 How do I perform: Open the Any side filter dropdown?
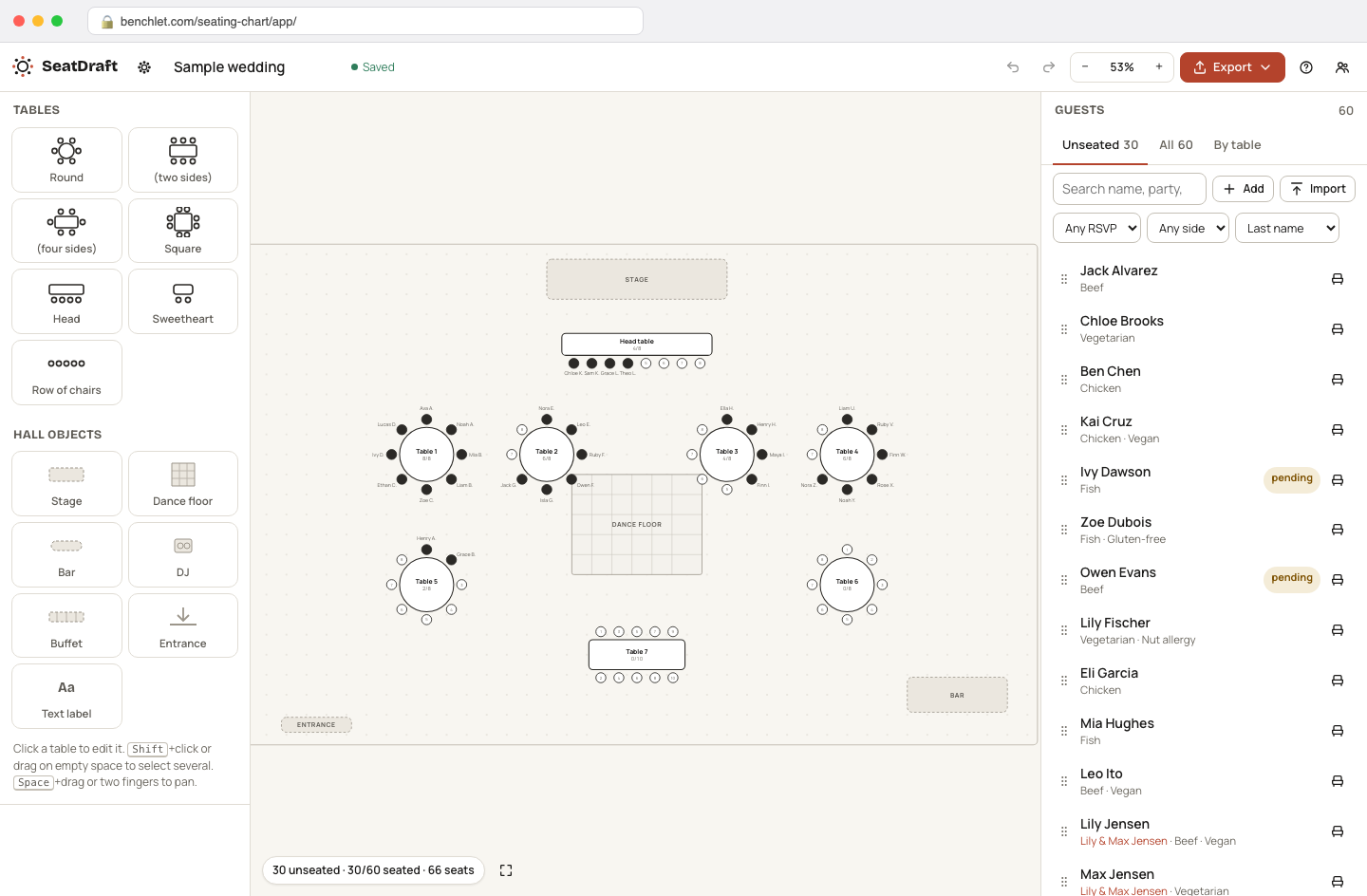1189,229
